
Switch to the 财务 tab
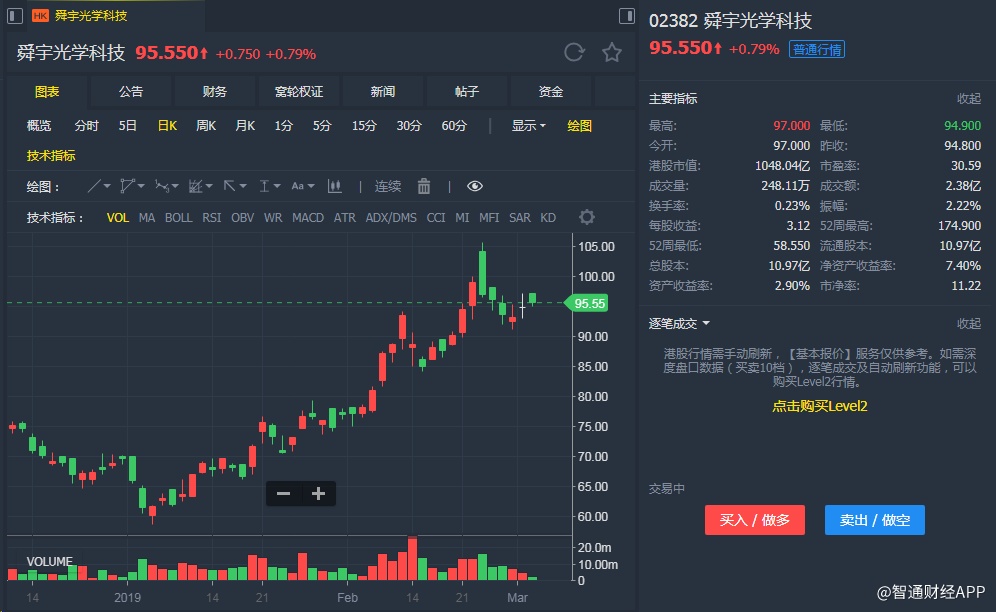pos(214,92)
